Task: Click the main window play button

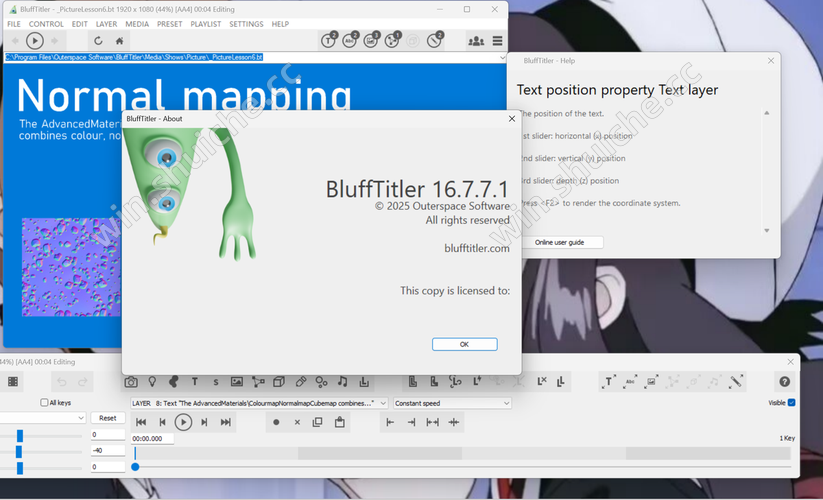Action: coord(35,40)
